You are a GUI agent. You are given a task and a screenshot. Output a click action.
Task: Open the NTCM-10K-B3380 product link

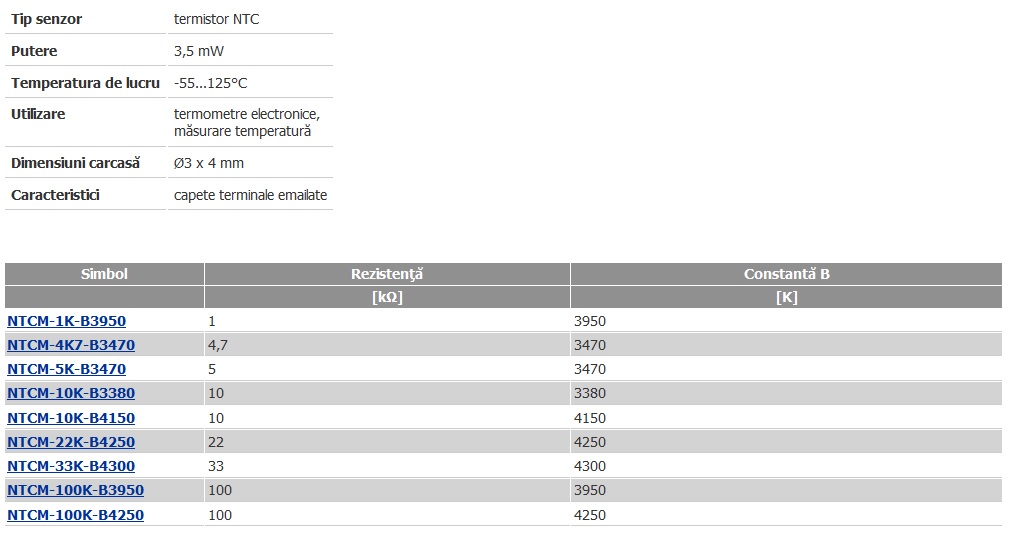tap(71, 393)
